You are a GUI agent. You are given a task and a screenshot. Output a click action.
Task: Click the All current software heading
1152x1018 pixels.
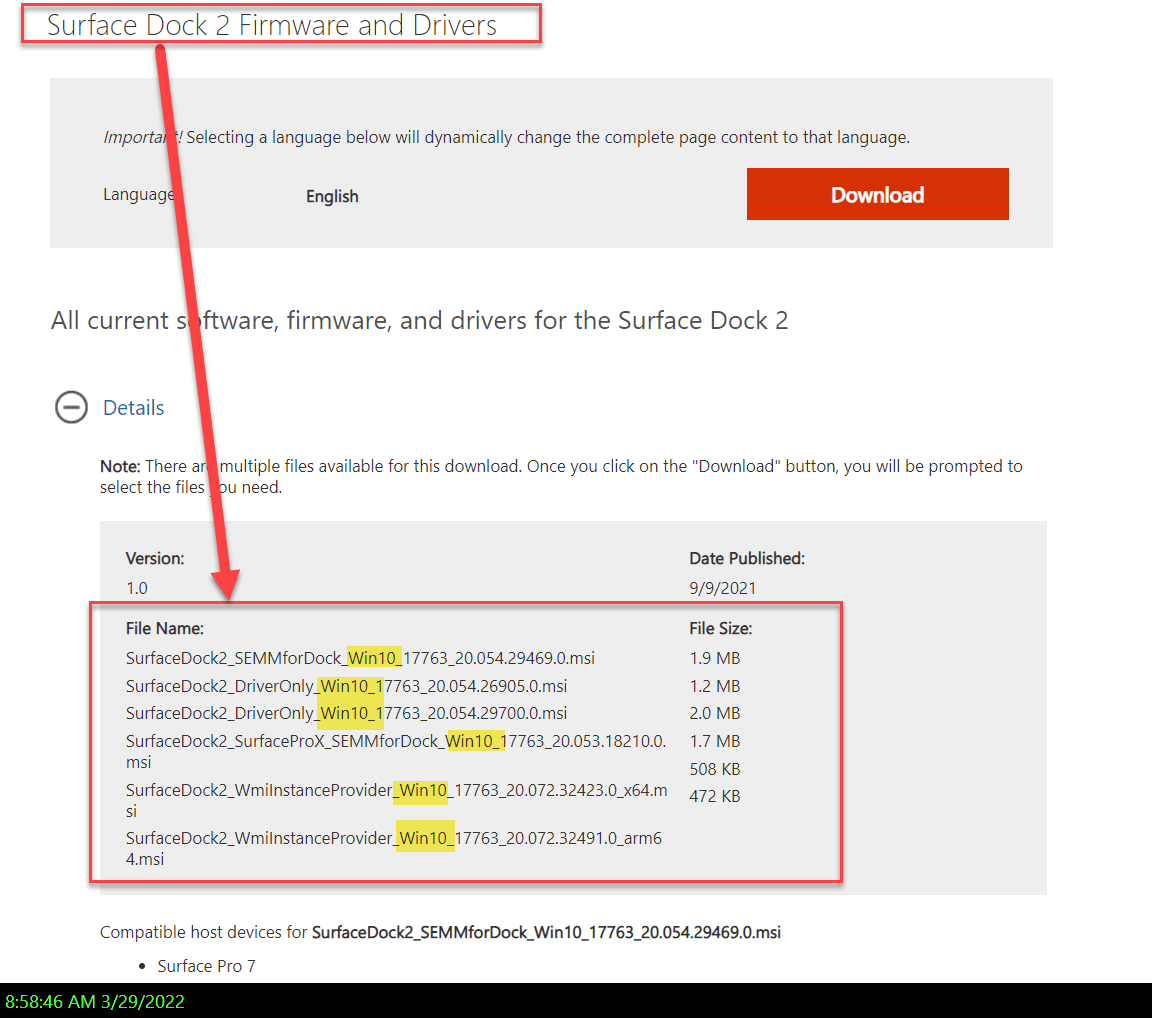pos(420,320)
